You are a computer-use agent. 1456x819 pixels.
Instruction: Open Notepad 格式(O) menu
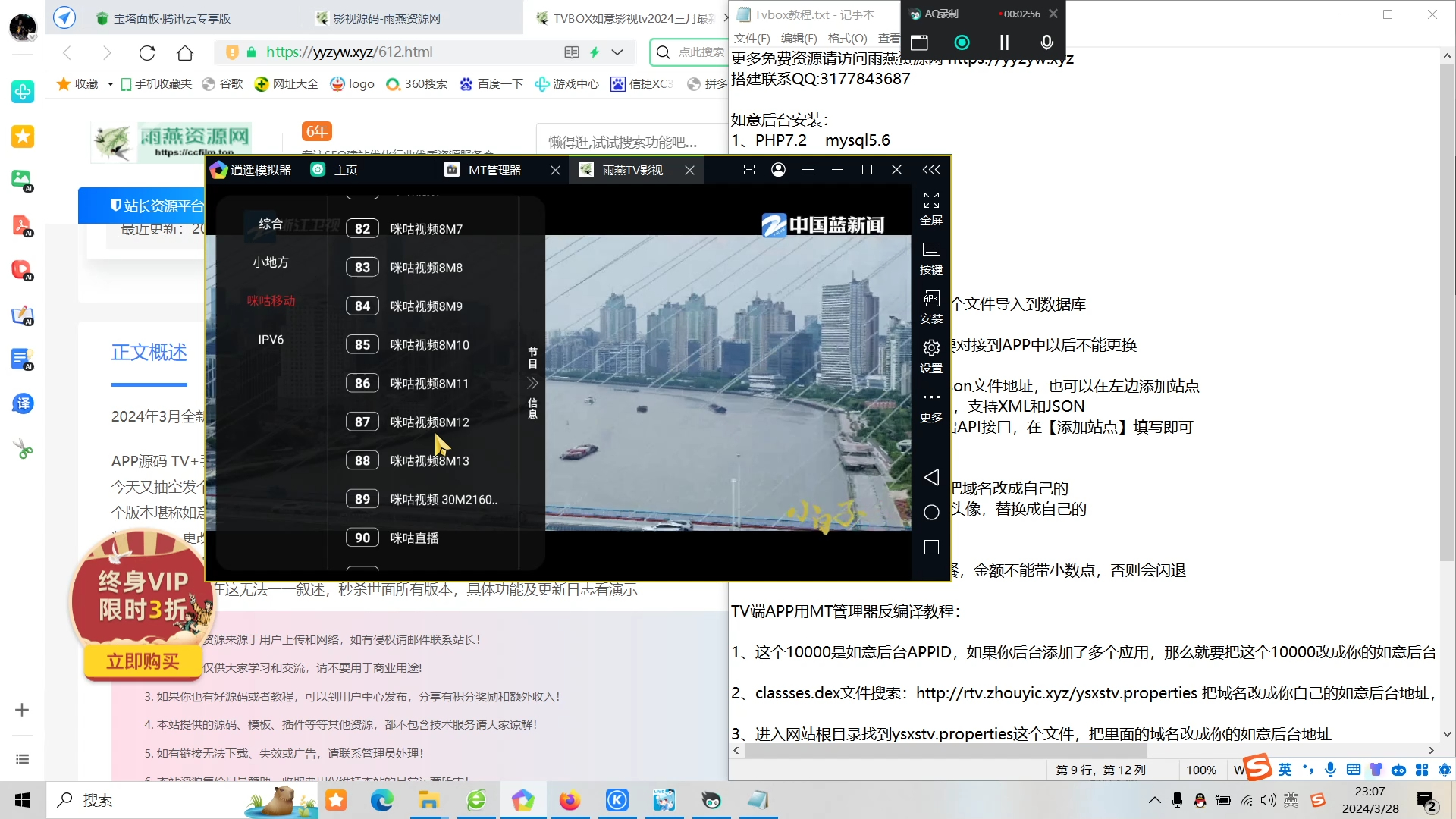coord(847,39)
